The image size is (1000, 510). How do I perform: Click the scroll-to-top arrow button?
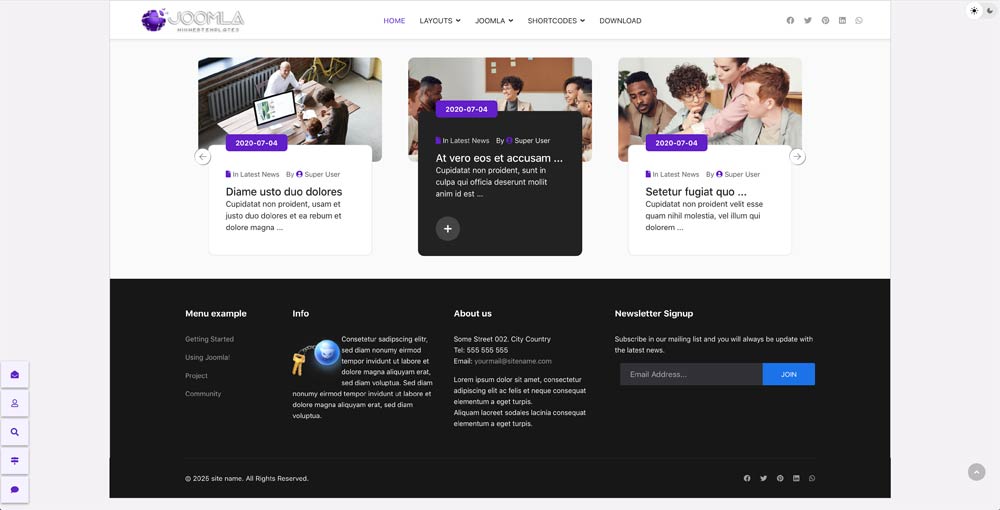(976, 472)
